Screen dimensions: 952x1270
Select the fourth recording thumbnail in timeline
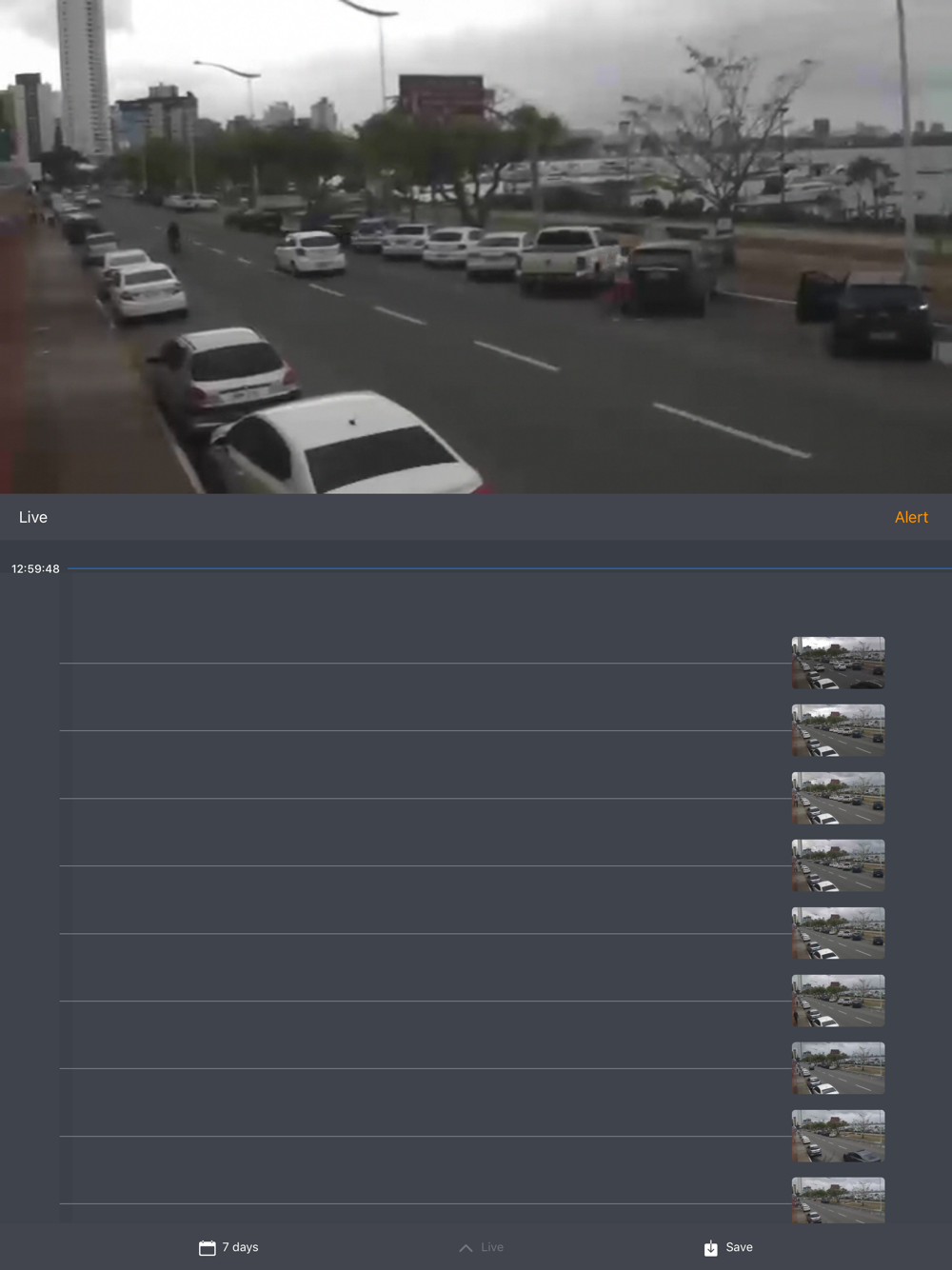[x=838, y=865]
